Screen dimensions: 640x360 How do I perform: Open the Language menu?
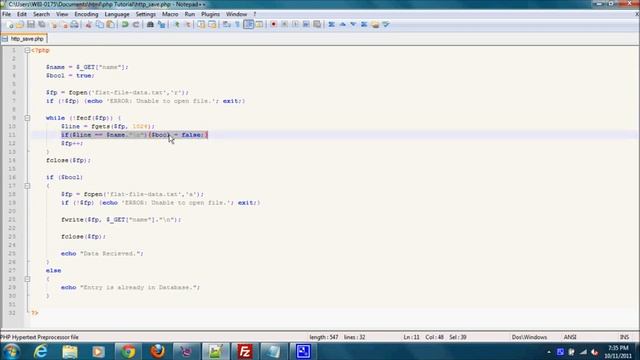117,14
